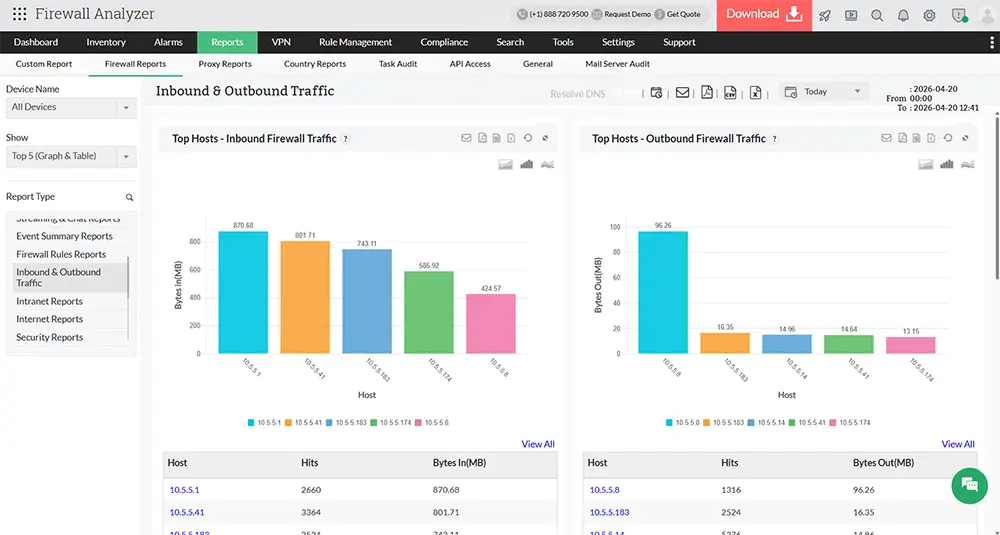Open the Rule Management tab
The image size is (1000, 535).
tap(355, 42)
